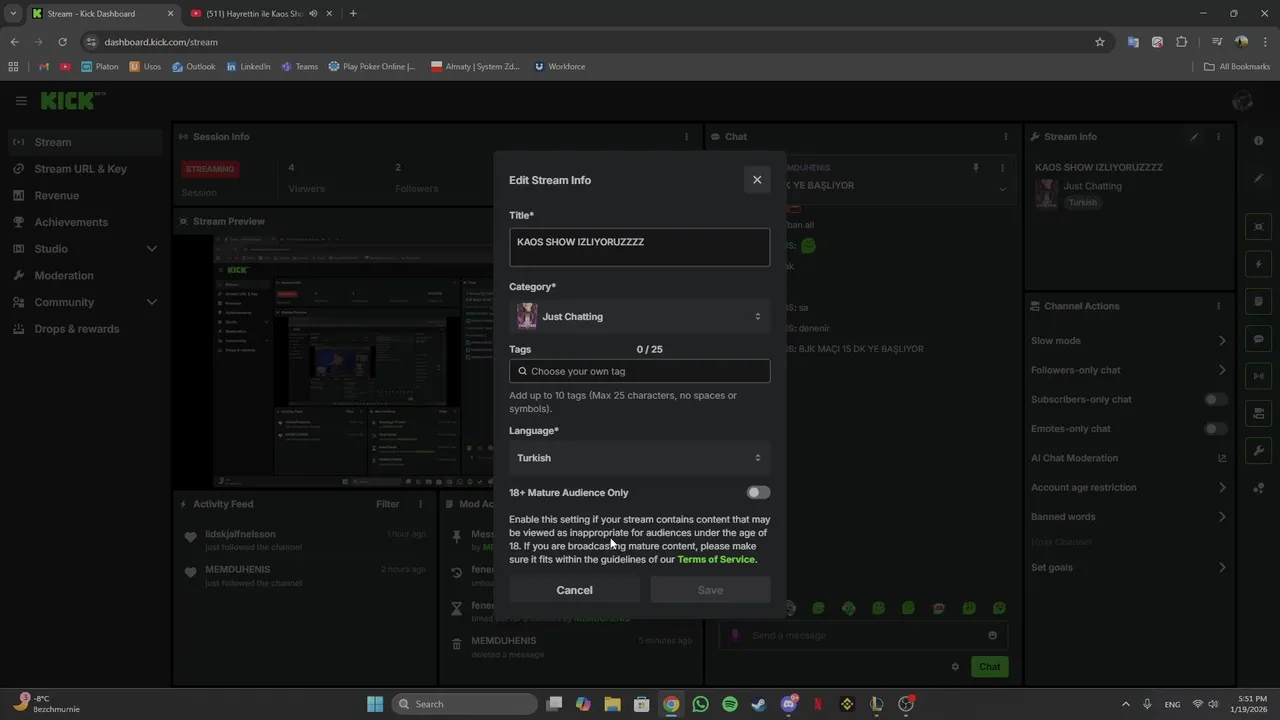The height and width of the screenshot is (720, 1280).
Task: Open Revenue in the left sidebar
Action: point(84,196)
